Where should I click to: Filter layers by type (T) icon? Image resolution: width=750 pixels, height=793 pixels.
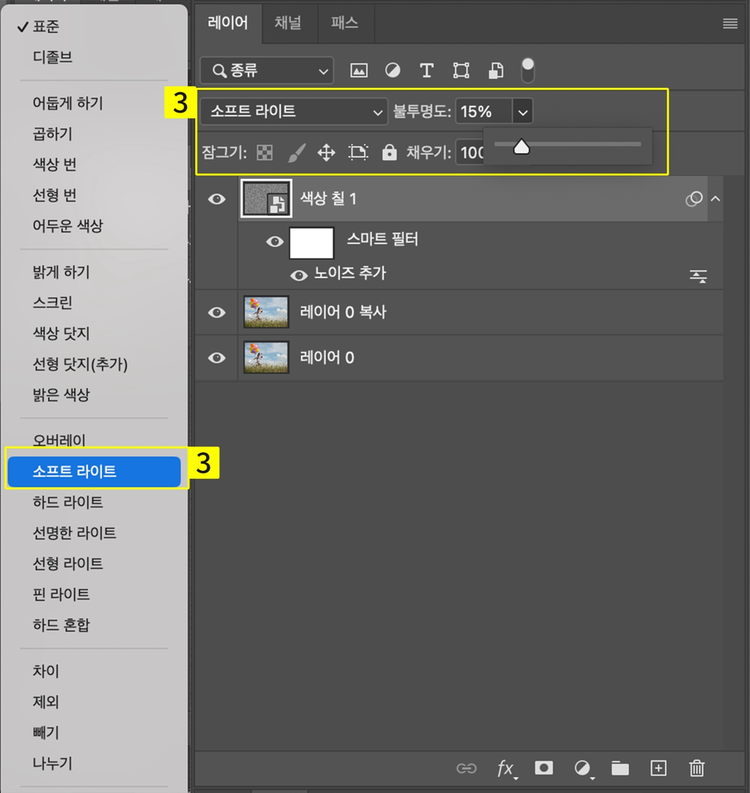tap(426, 70)
